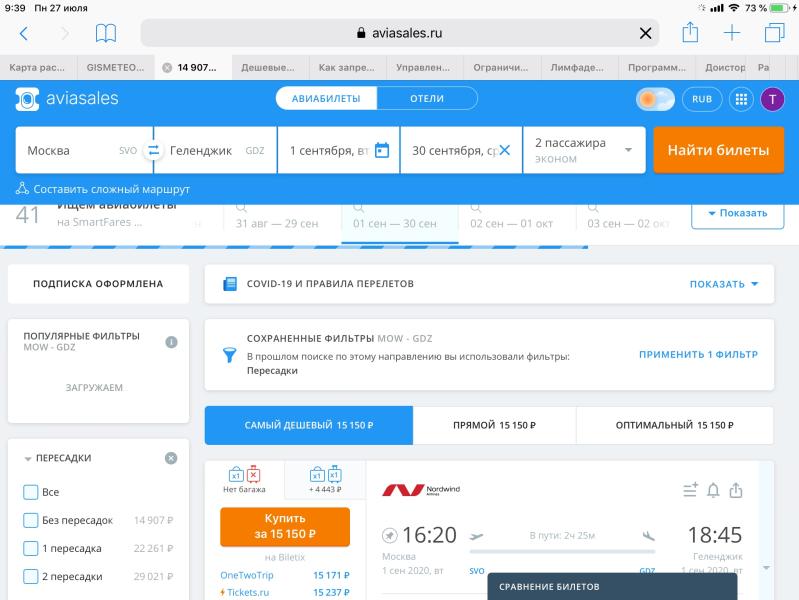
Task: Select the Прямой sorting tab
Action: [x=494, y=425]
